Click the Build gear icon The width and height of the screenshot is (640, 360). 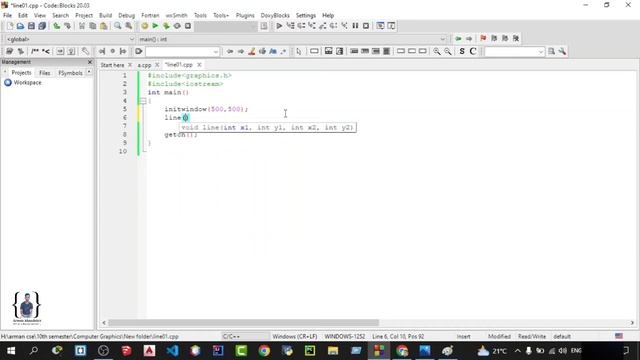pos(144,26)
